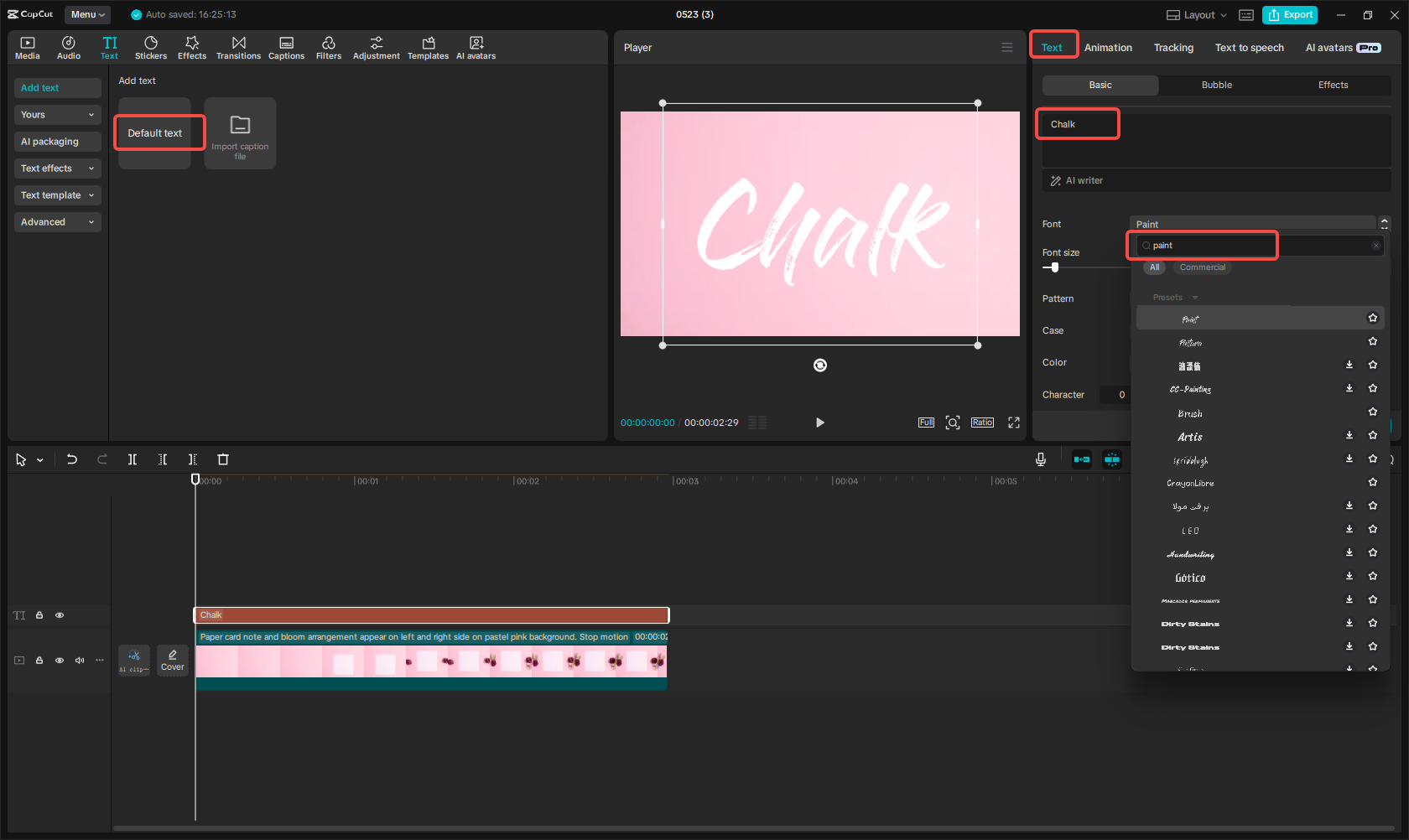Switch to the Bubble tab

1216,85
